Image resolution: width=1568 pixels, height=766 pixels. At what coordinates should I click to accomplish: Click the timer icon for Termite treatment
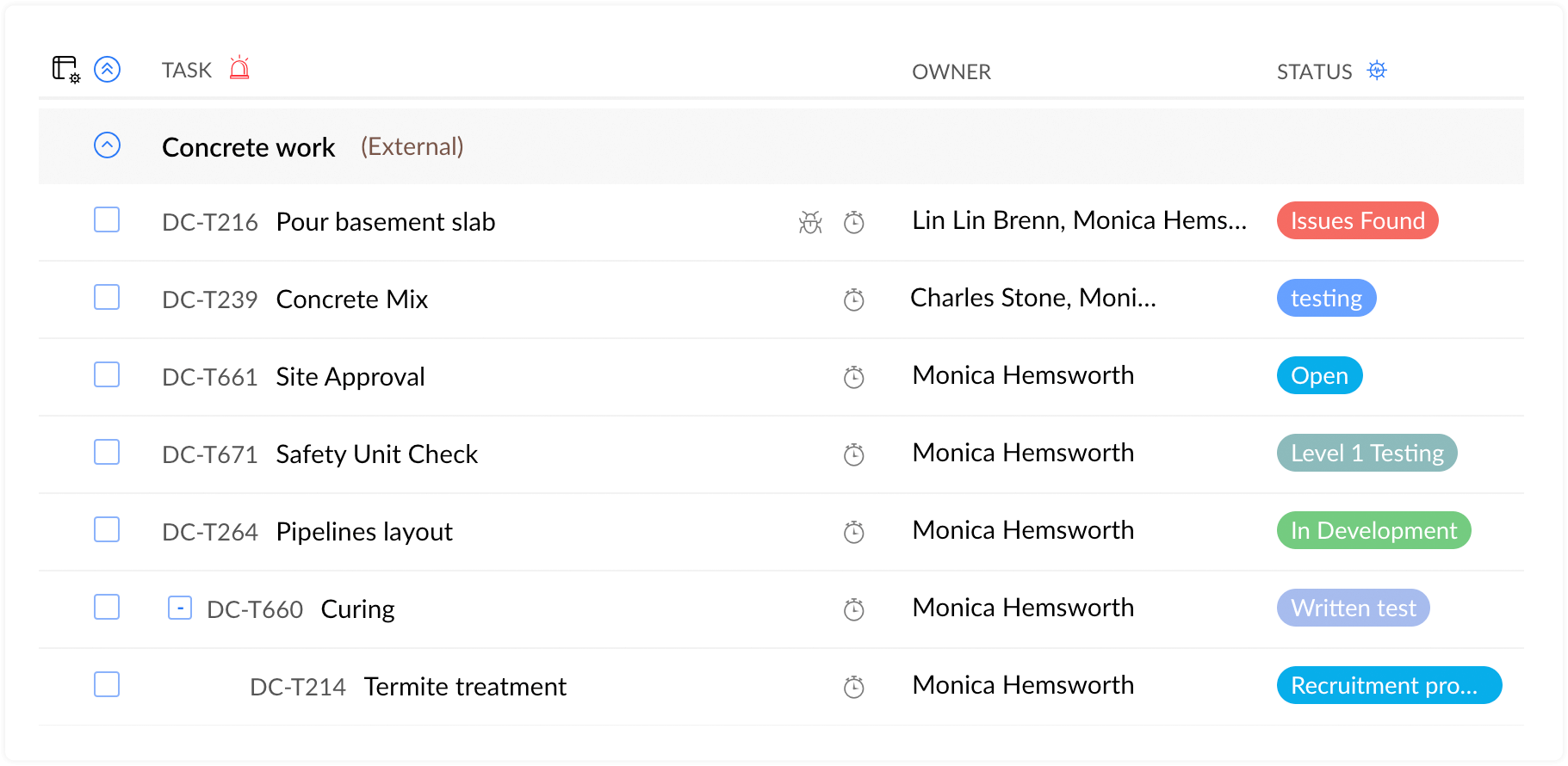click(x=853, y=687)
